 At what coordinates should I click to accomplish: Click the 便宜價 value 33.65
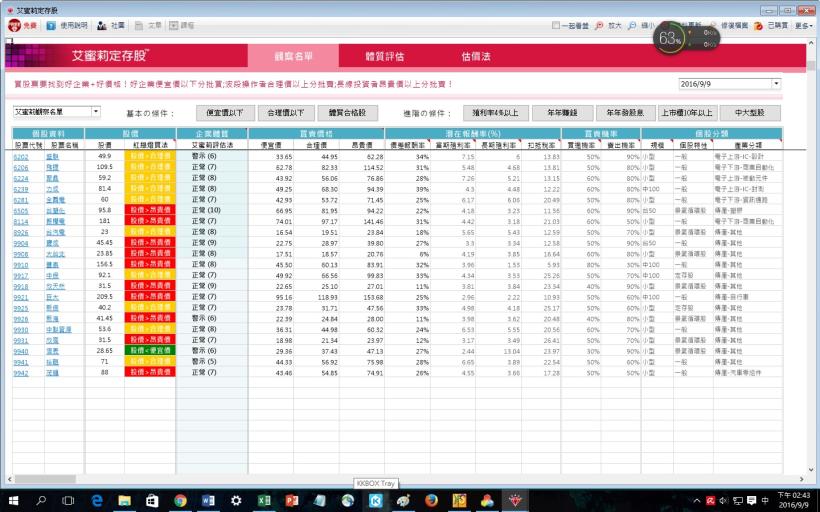[x=283, y=157]
